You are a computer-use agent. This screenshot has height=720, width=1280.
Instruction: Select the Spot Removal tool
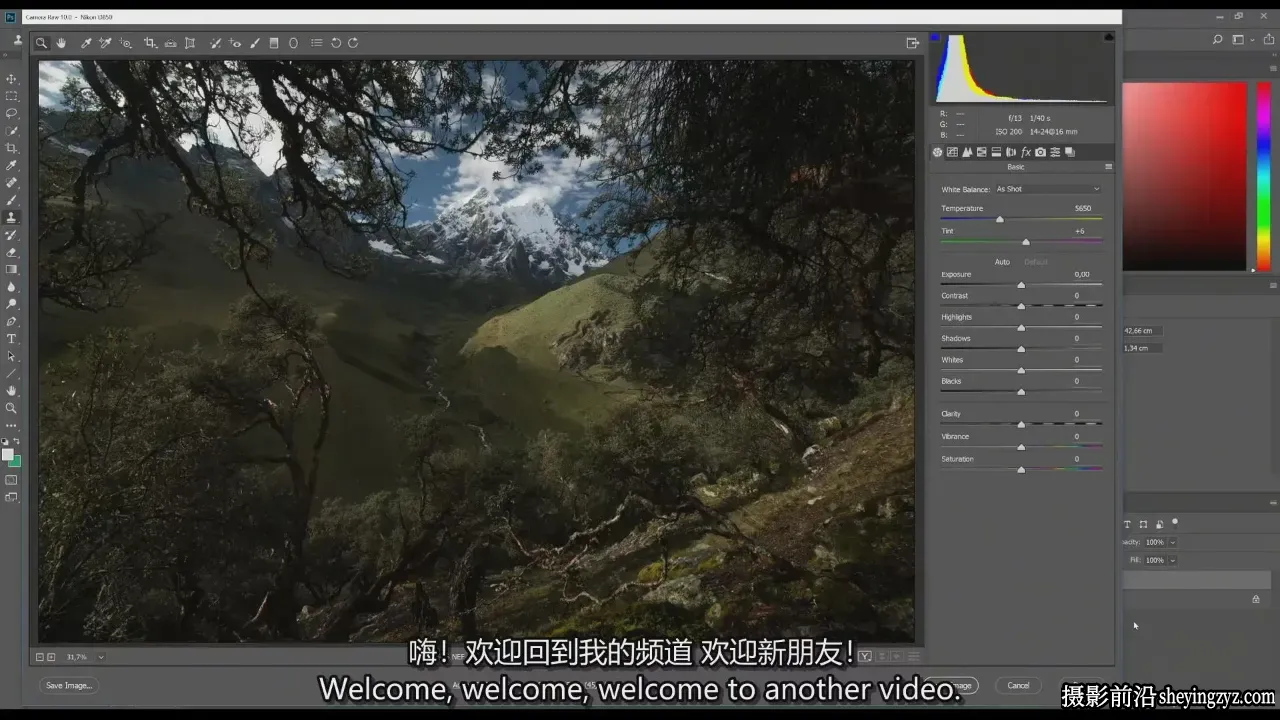[215, 43]
